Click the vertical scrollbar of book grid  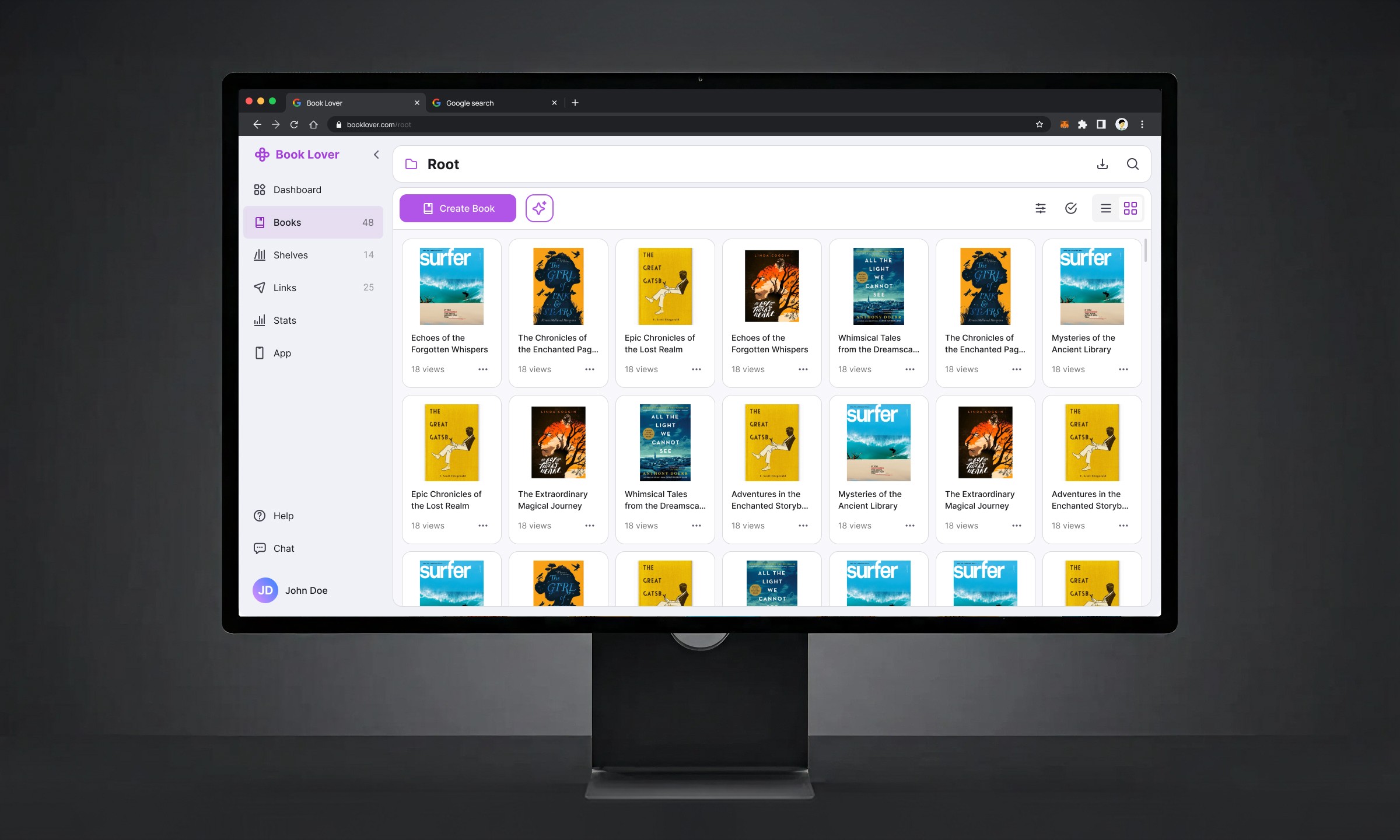[1145, 251]
